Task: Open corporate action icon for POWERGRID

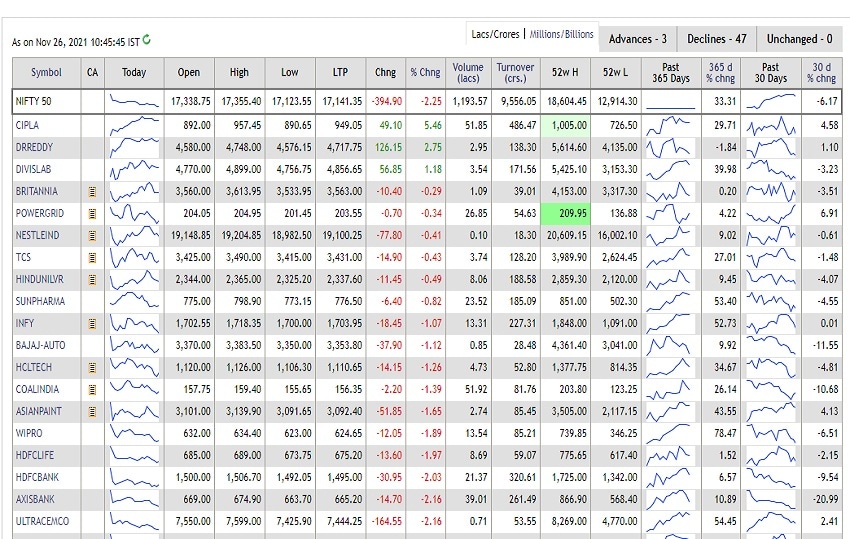Action: click(x=92, y=214)
